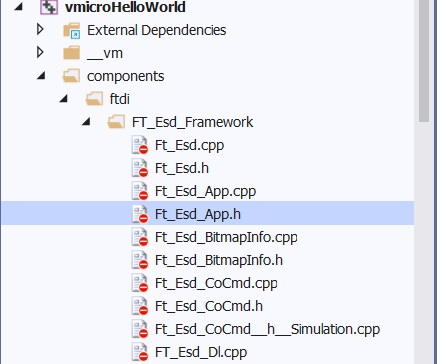Screen dimensions: 440x364
Task: Click the Ft_Esd_CoCmd.cpp file icon
Action: coord(140,283)
